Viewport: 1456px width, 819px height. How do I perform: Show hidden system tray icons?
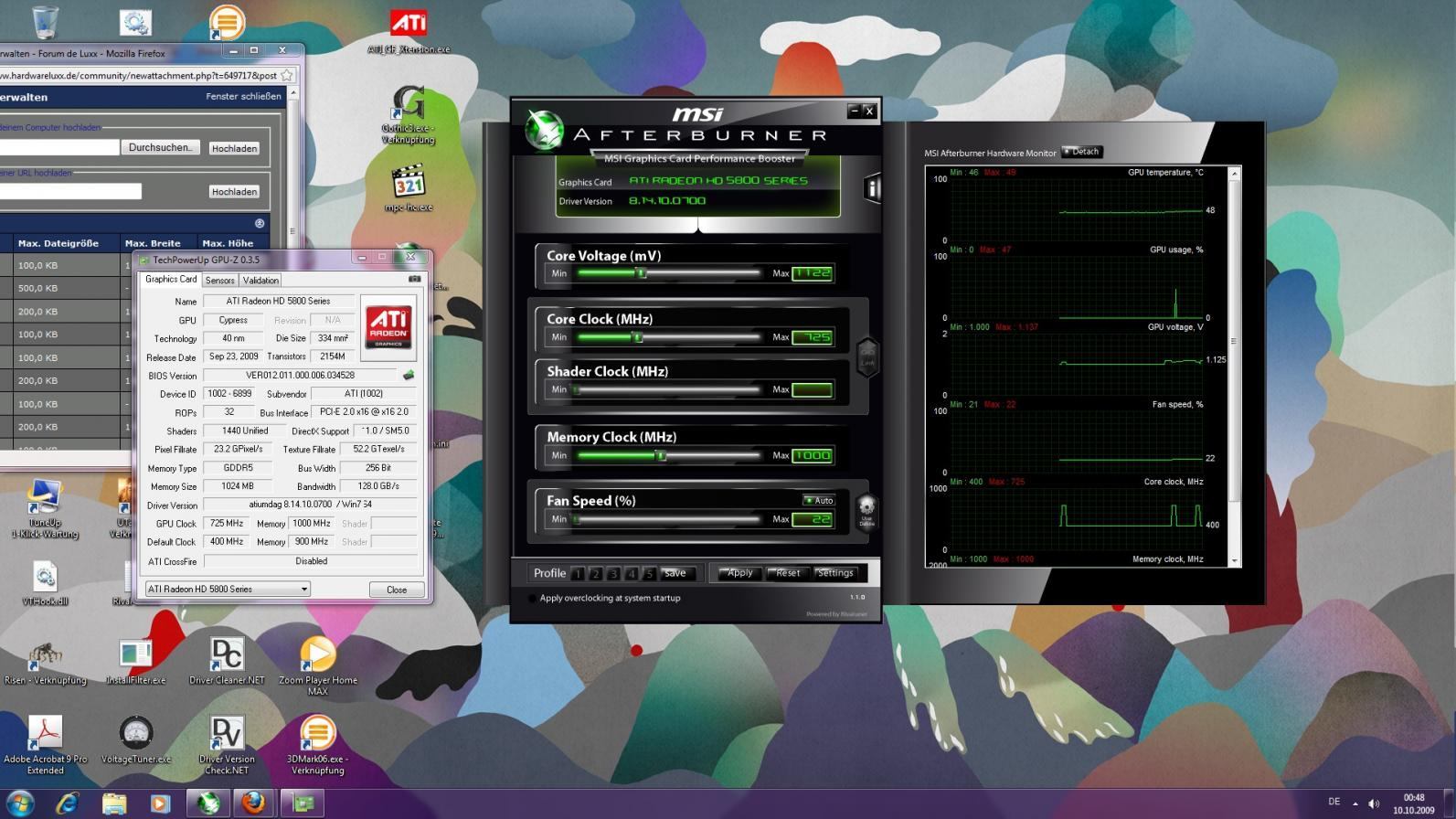(1355, 803)
